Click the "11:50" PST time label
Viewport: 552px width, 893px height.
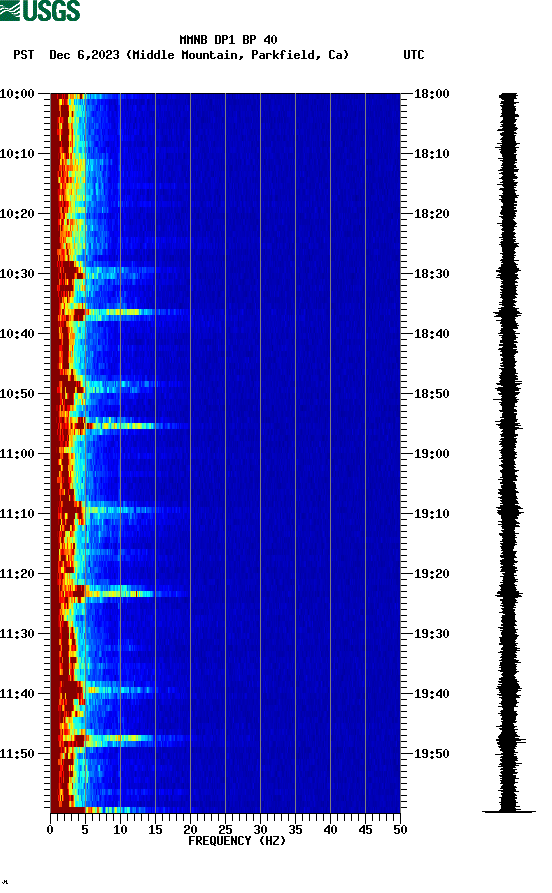tap(17, 753)
